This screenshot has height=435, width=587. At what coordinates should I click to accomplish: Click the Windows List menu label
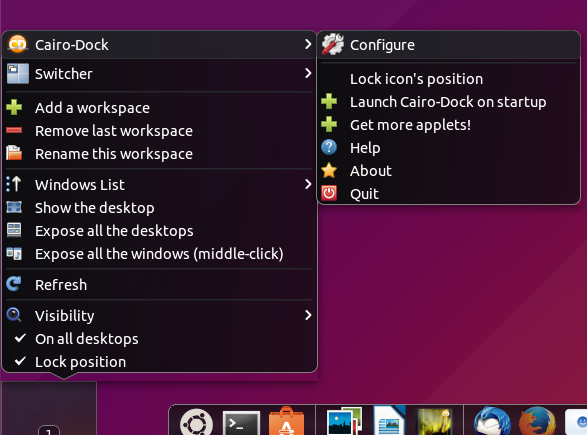tap(80, 185)
